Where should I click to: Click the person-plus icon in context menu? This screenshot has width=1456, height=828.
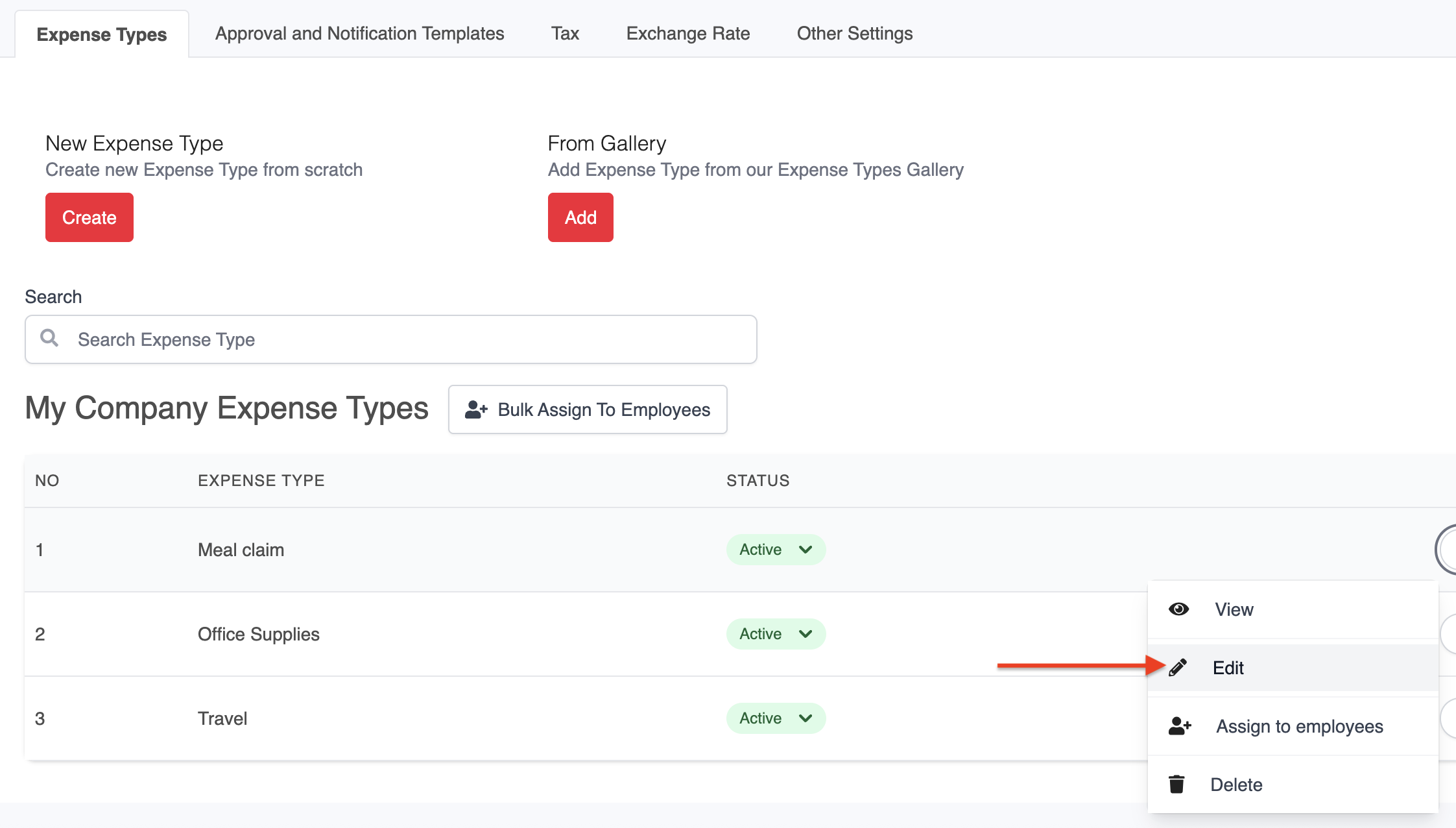click(1180, 726)
